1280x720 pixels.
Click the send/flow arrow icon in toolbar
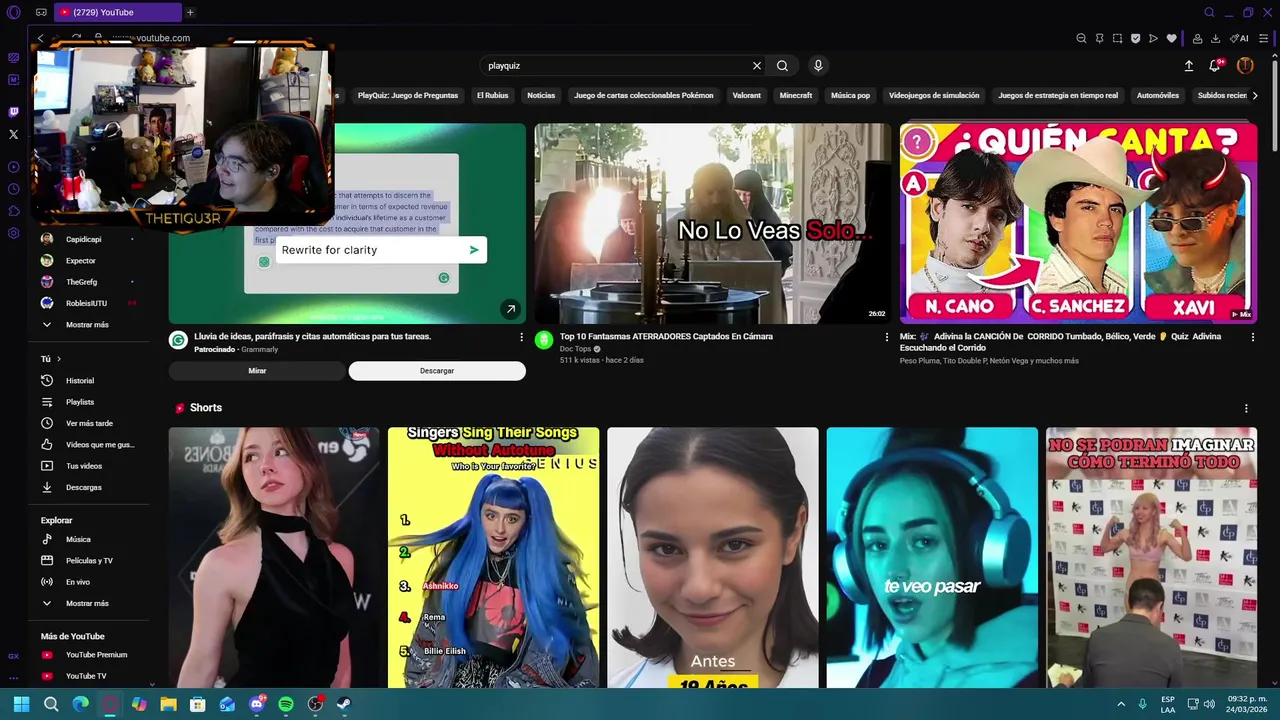pos(1153,38)
